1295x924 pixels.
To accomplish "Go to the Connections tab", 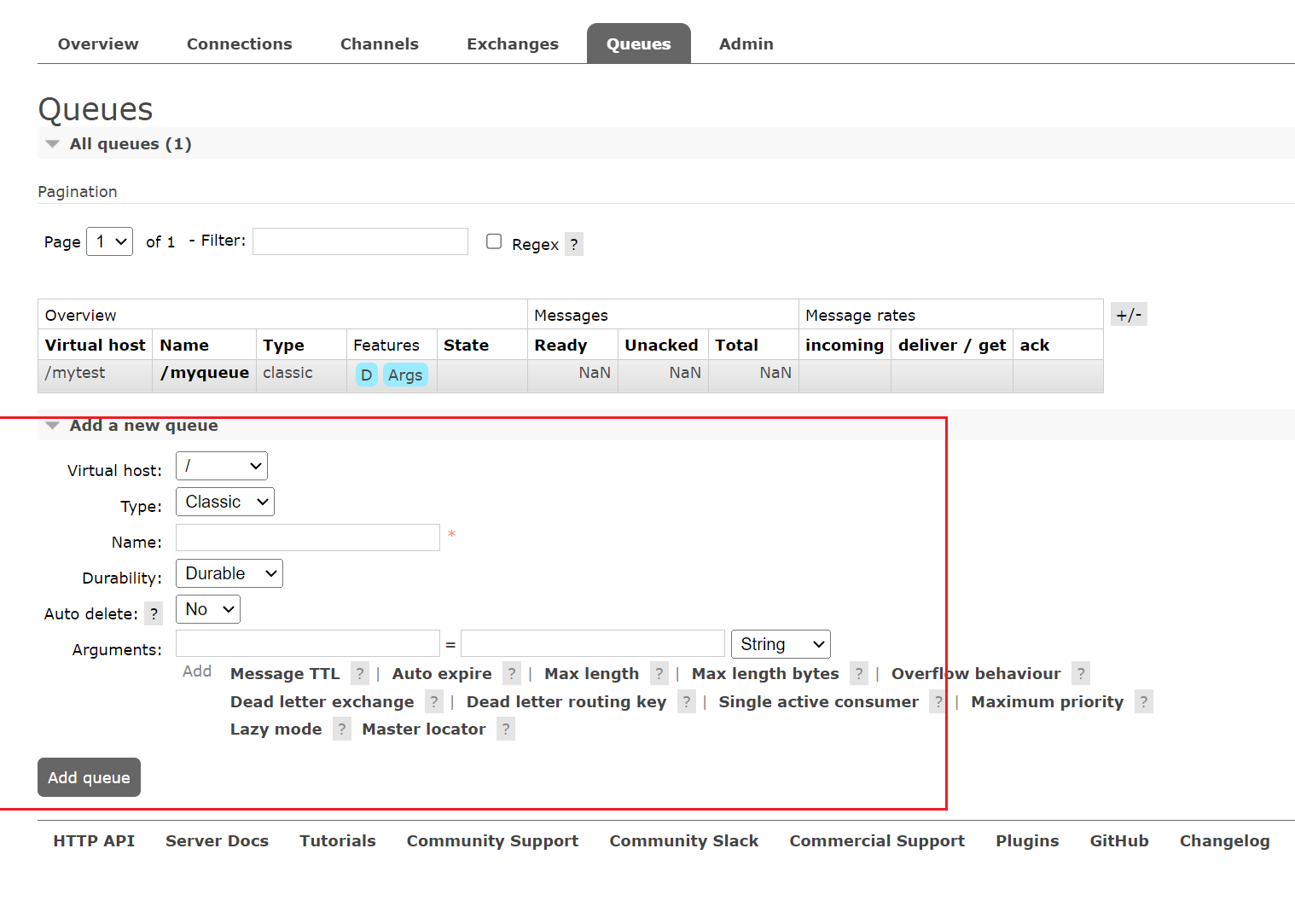I will pos(240,44).
